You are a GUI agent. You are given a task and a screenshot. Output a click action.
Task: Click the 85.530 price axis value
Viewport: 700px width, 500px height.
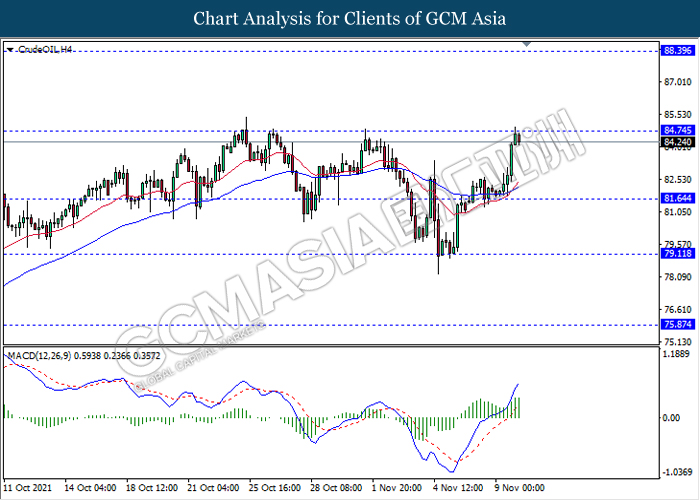pyautogui.click(x=678, y=115)
